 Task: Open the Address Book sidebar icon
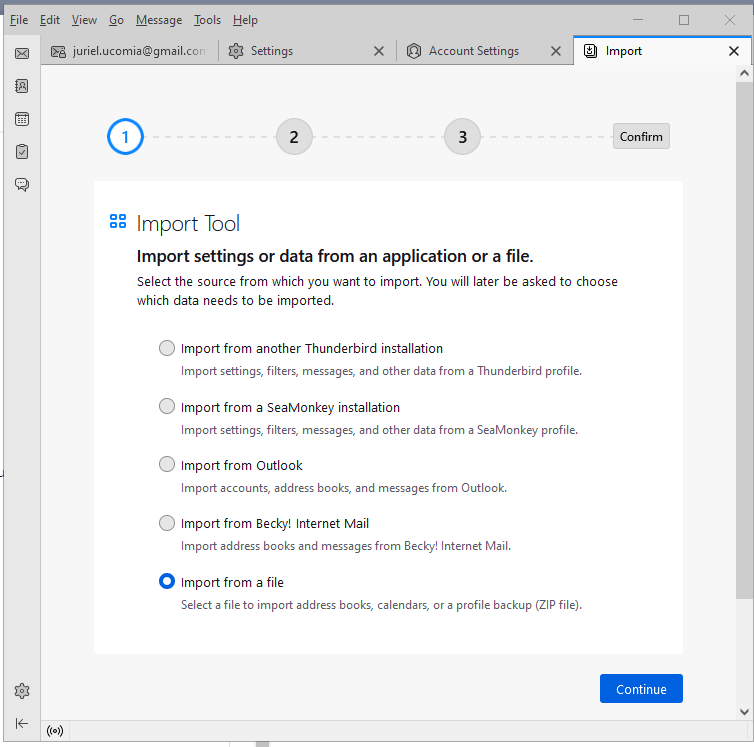coord(22,86)
